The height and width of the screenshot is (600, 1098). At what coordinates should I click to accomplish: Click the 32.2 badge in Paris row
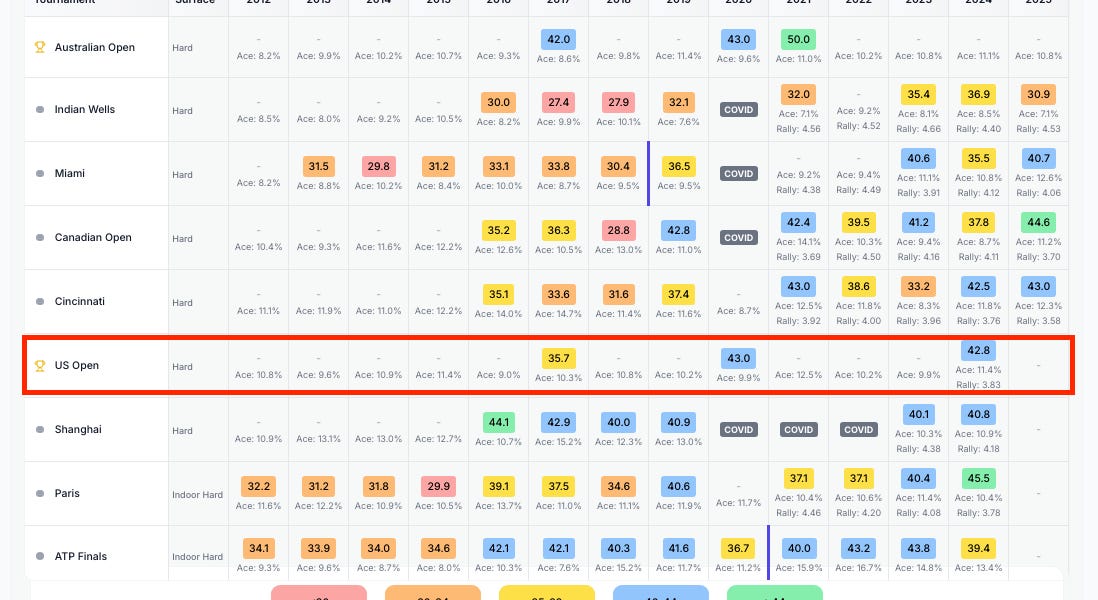[258, 486]
